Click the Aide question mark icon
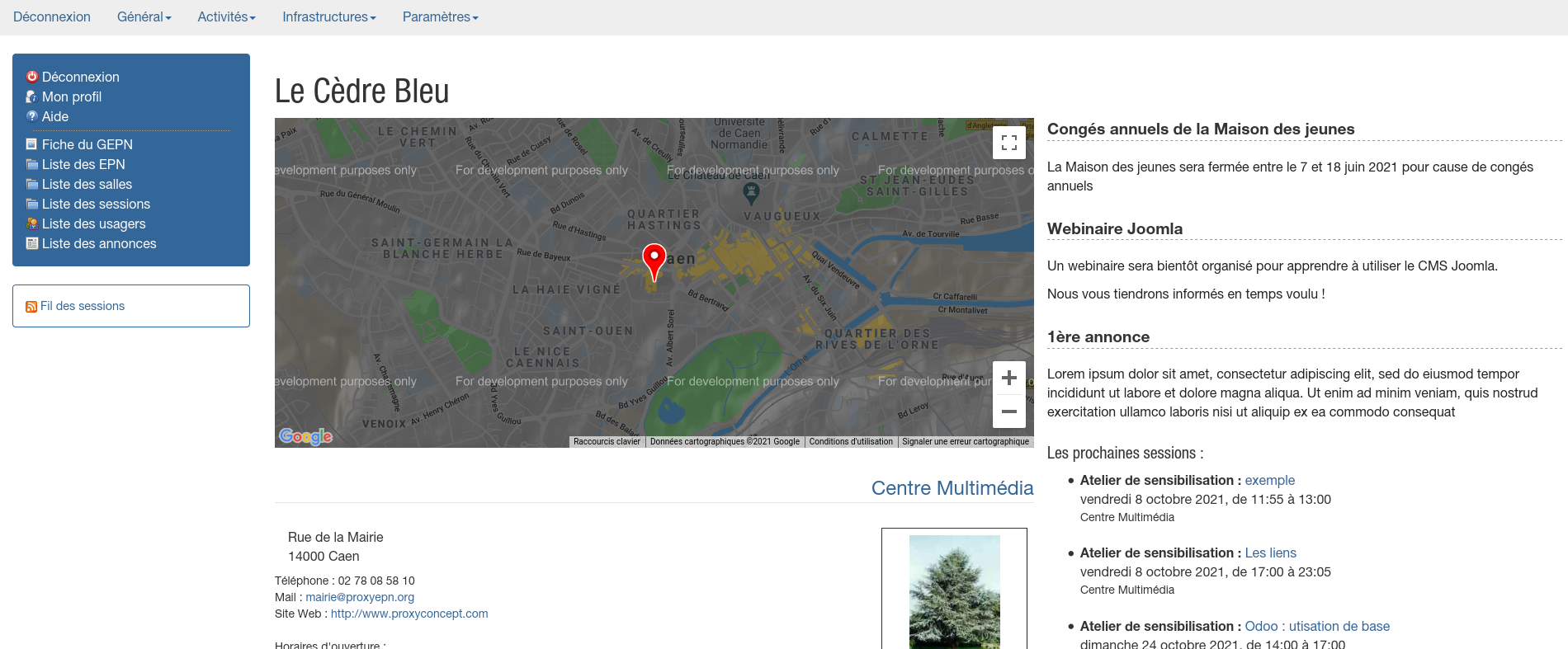Viewport: 1568px width, 649px height. click(32, 116)
